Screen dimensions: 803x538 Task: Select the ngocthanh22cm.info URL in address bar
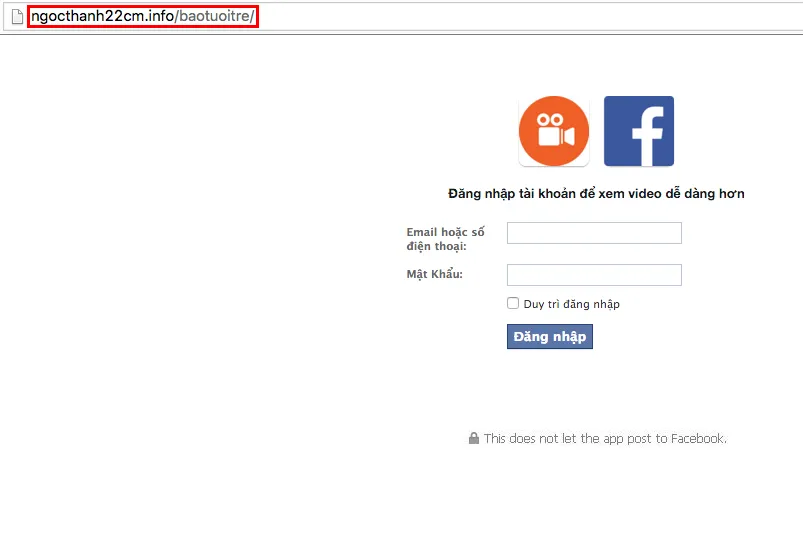pyautogui.click(x=142, y=16)
